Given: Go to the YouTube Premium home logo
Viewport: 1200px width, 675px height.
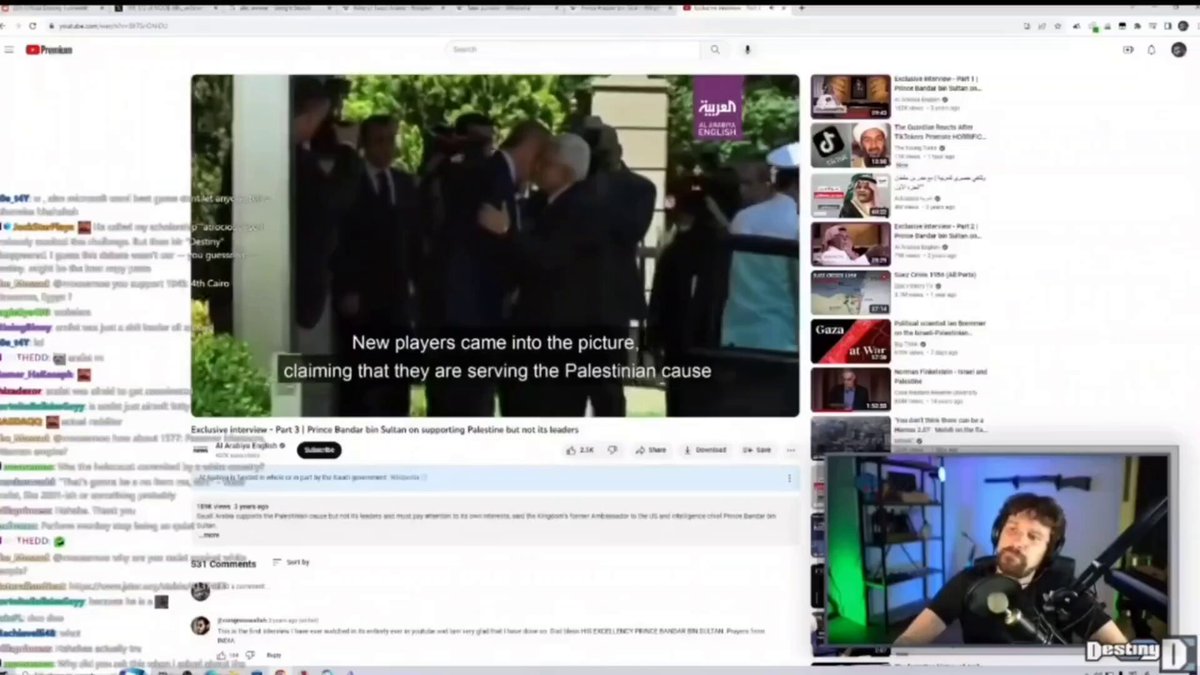Looking at the screenshot, I should (x=49, y=49).
